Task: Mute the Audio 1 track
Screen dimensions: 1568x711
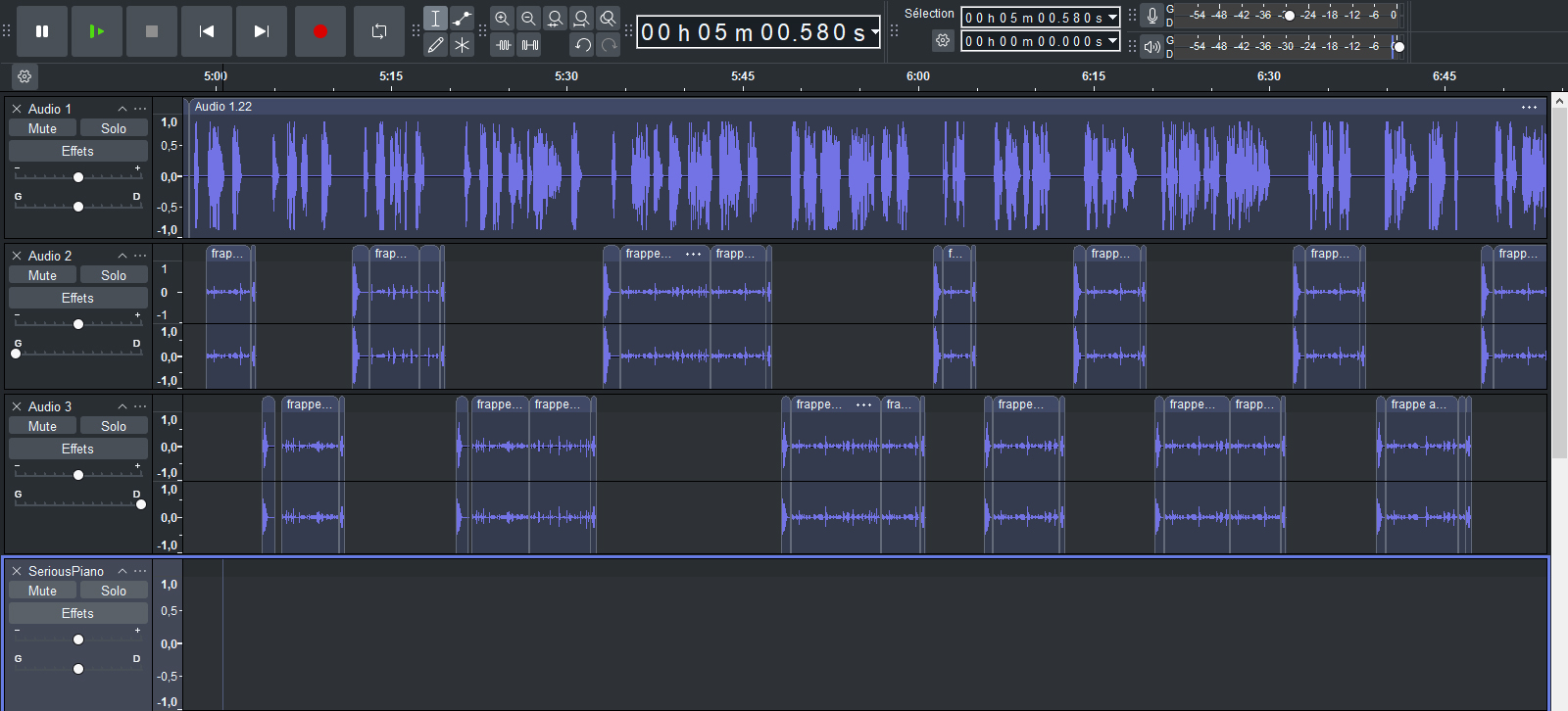Action: click(42, 128)
